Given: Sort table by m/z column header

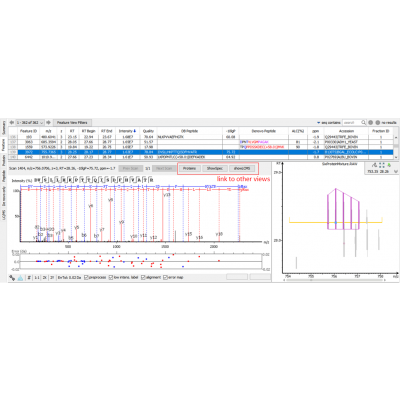Looking at the screenshot, I should click(x=48, y=131).
